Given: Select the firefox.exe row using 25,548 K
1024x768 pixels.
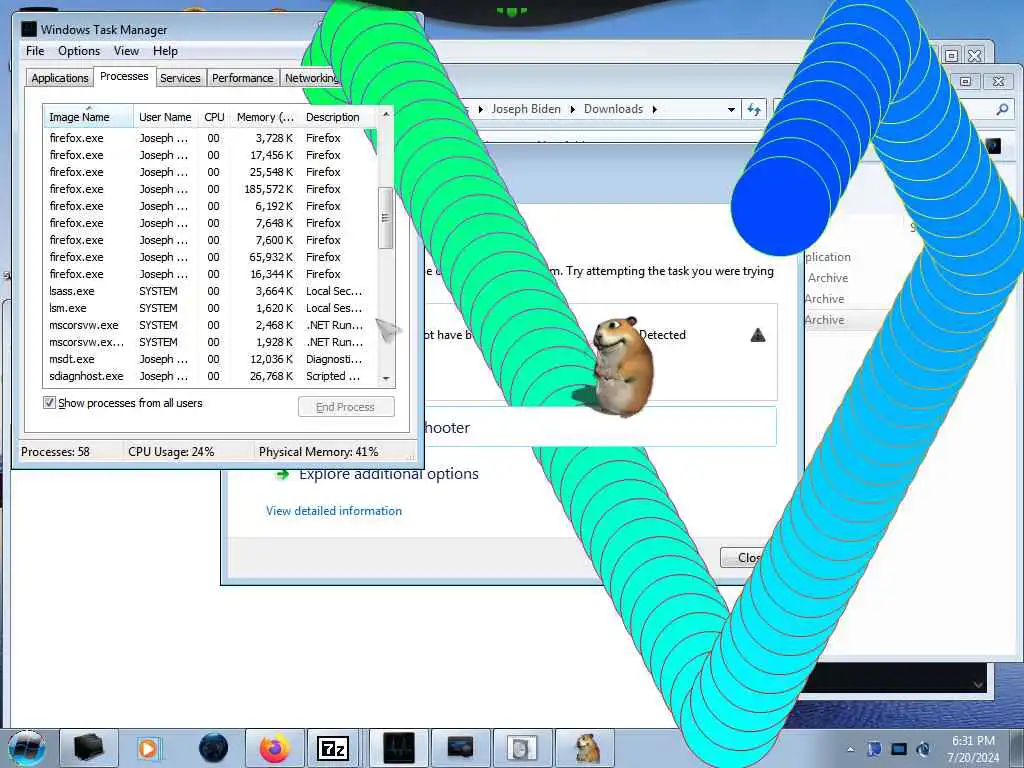Looking at the screenshot, I should click(x=210, y=172).
